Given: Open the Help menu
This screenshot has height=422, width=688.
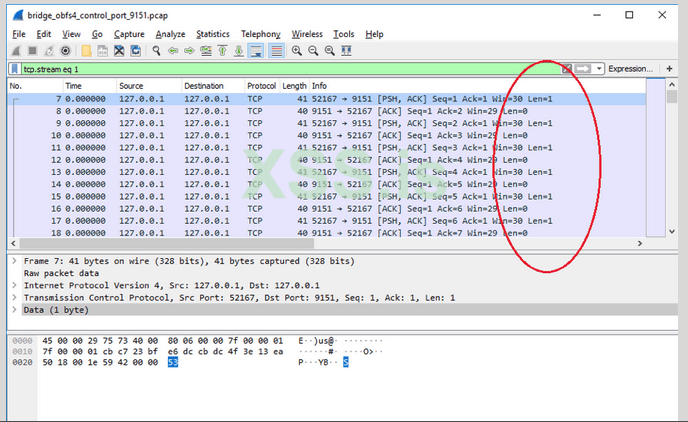Looking at the screenshot, I should tap(374, 34).
